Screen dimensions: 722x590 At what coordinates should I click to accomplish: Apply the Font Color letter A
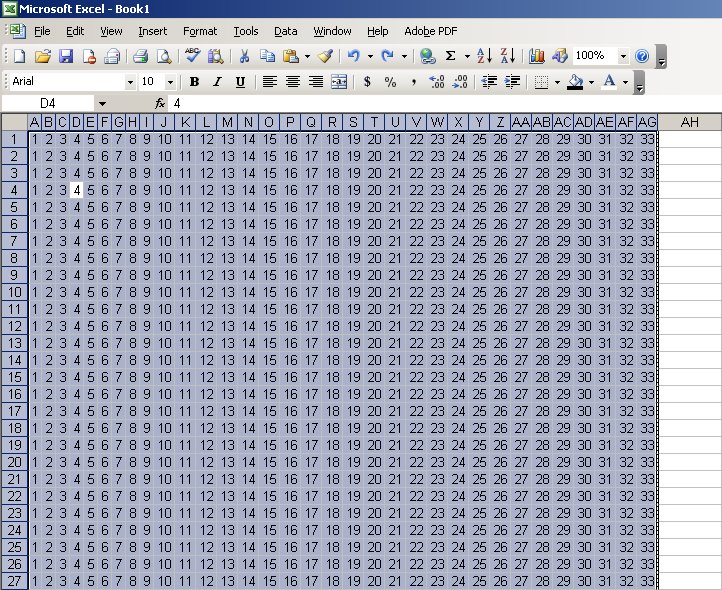[x=609, y=82]
